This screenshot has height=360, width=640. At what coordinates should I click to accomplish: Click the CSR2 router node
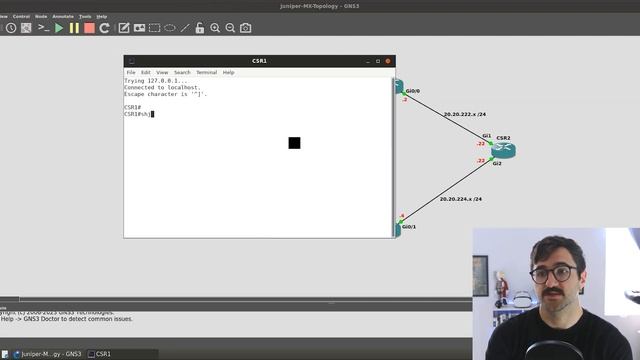click(x=503, y=150)
